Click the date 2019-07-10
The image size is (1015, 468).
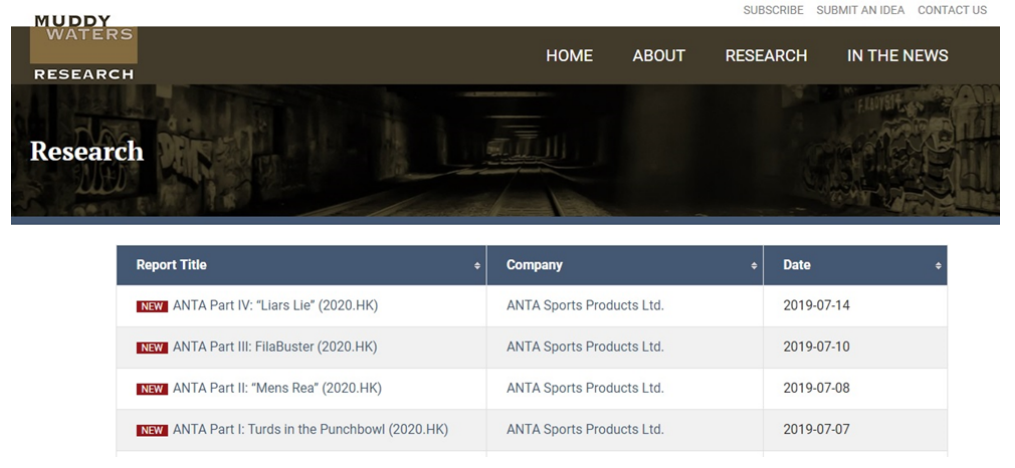point(816,347)
